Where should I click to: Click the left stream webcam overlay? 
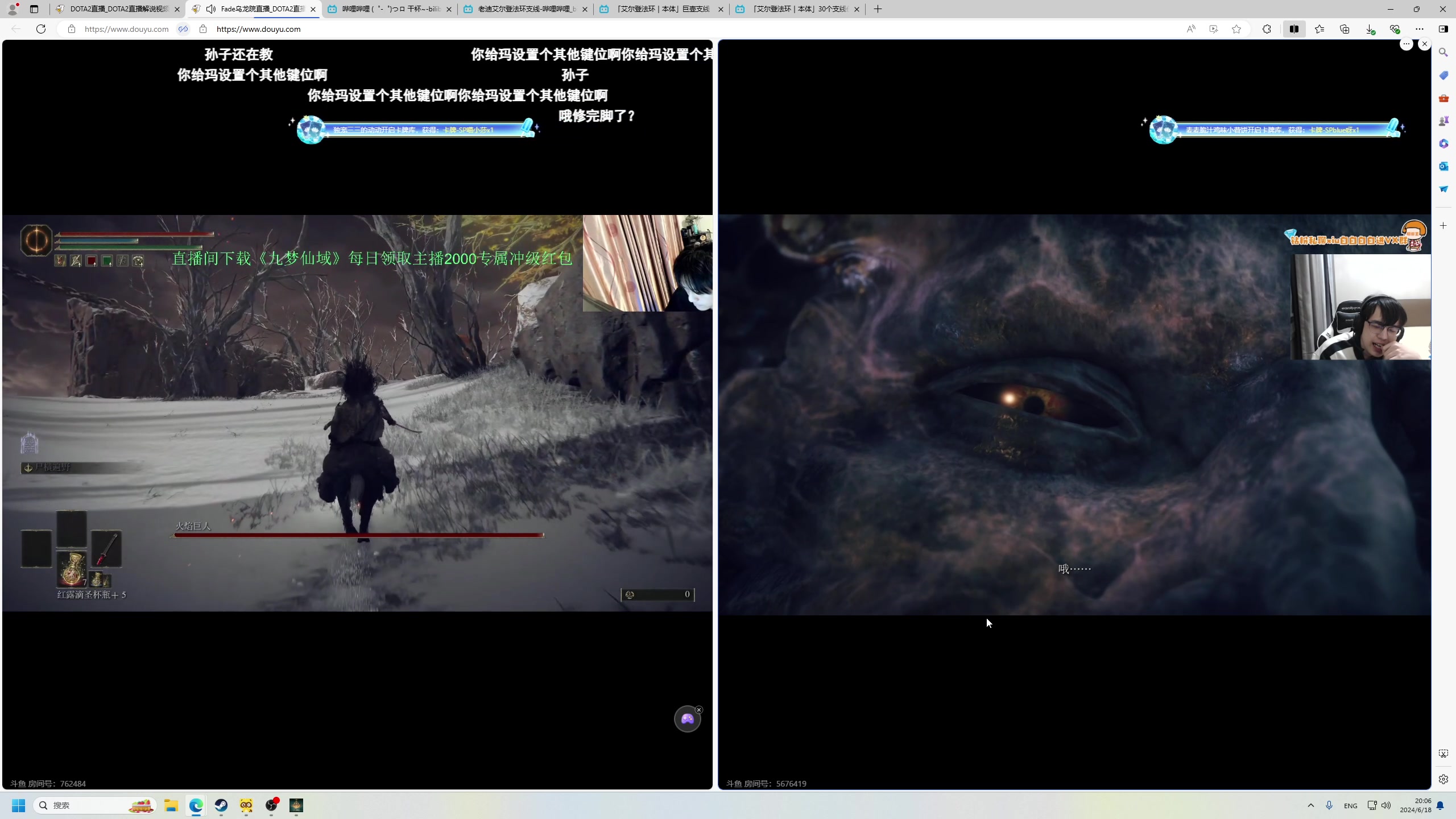pyautogui.click(x=647, y=263)
